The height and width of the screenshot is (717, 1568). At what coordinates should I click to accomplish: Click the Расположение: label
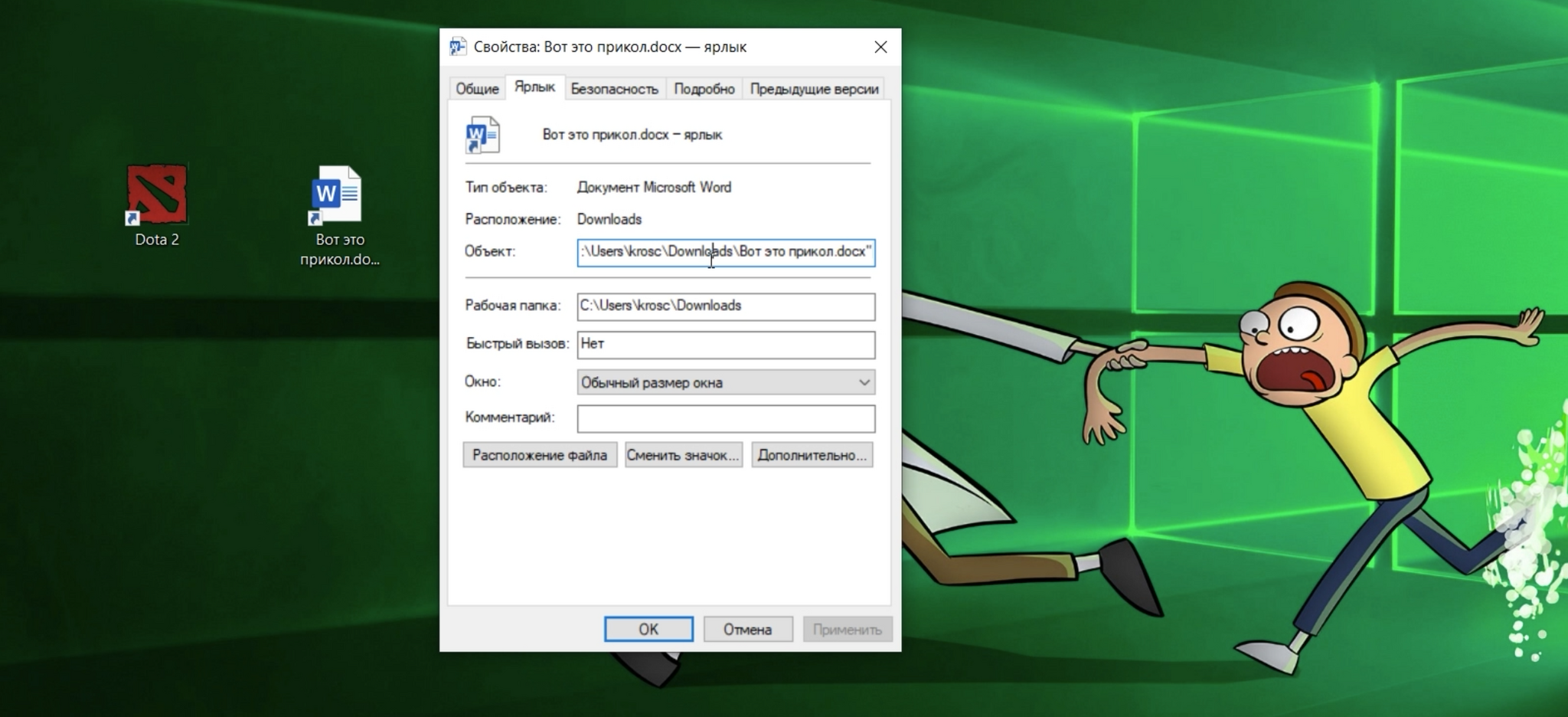[512, 219]
